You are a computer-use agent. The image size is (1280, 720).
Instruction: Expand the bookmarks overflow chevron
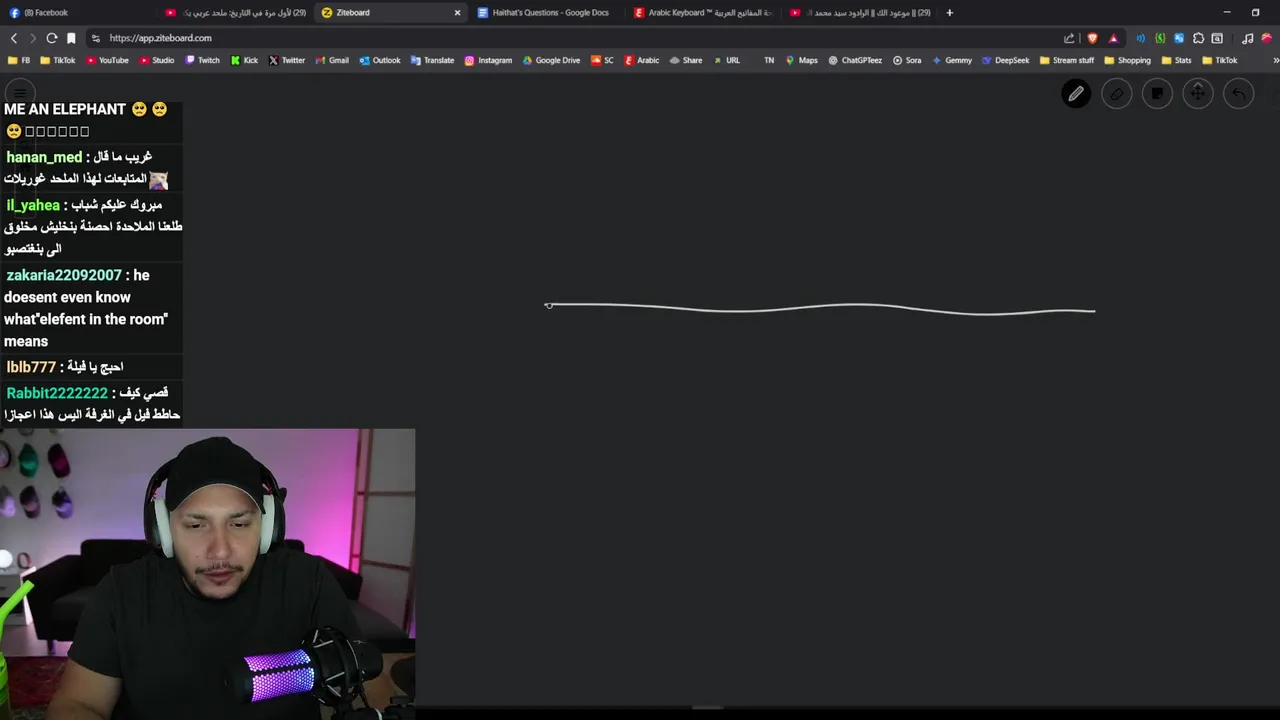[x=1275, y=60]
